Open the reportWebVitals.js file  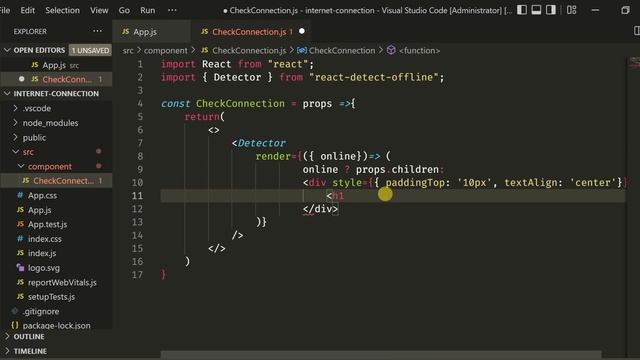tap(62, 282)
